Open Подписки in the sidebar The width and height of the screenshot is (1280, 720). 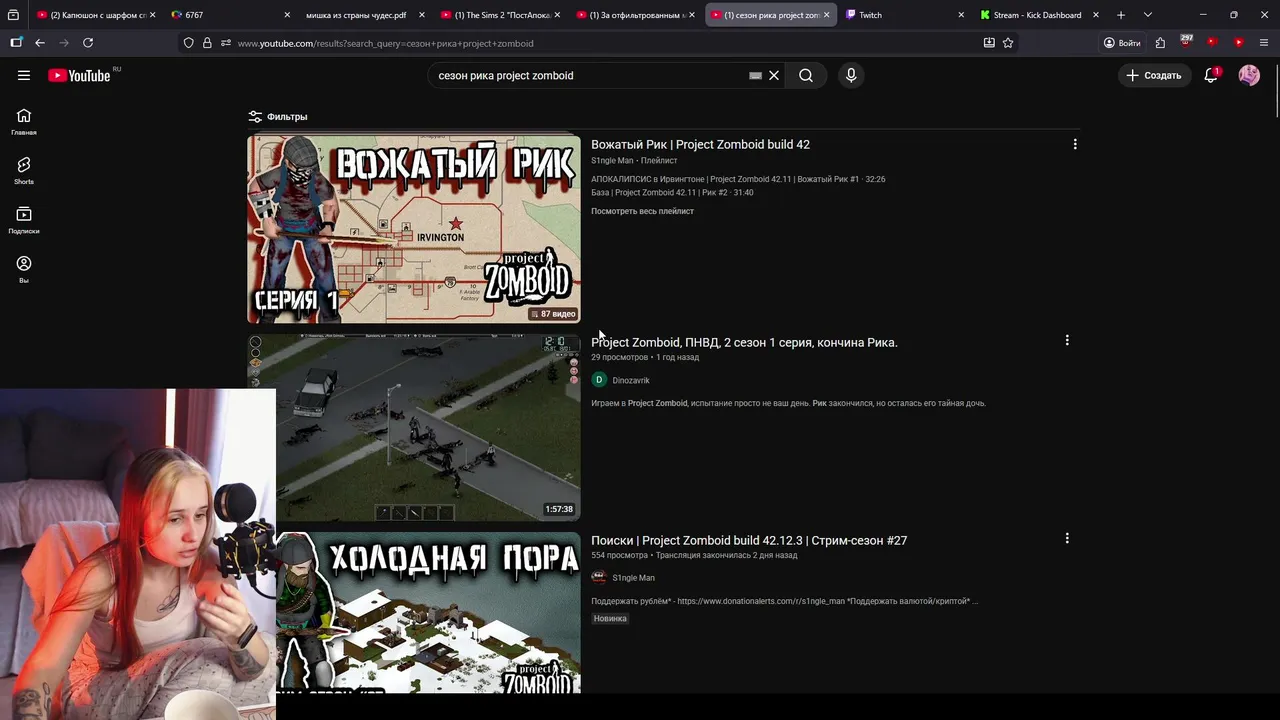tap(24, 220)
